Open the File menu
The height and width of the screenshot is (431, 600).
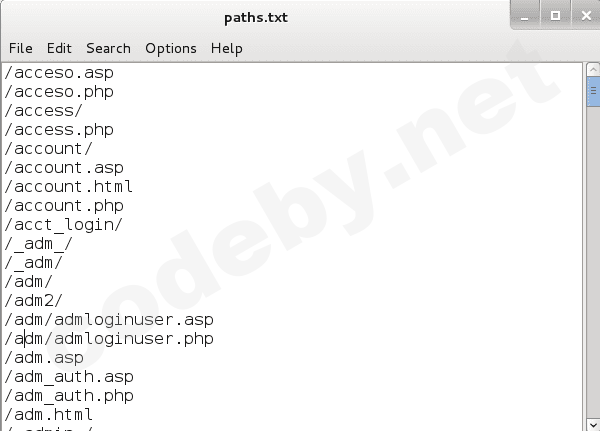coord(21,48)
